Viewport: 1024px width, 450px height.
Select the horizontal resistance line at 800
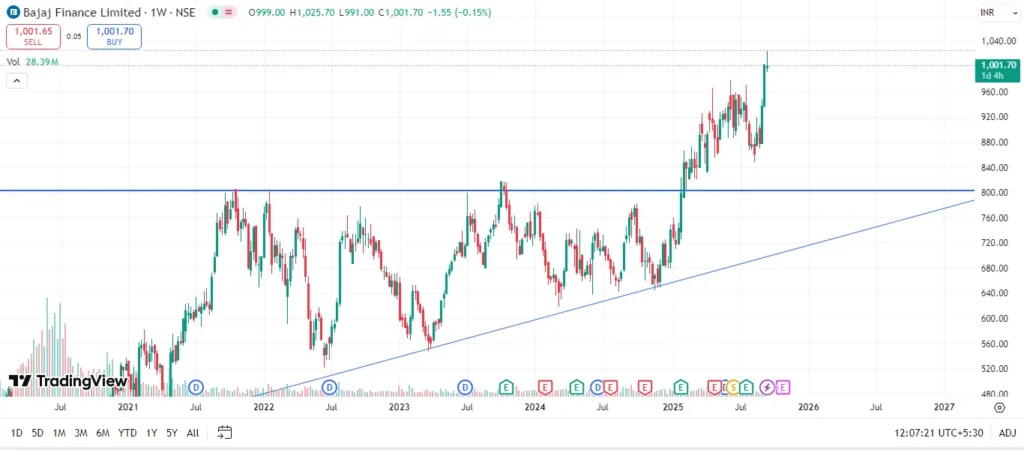point(400,190)
